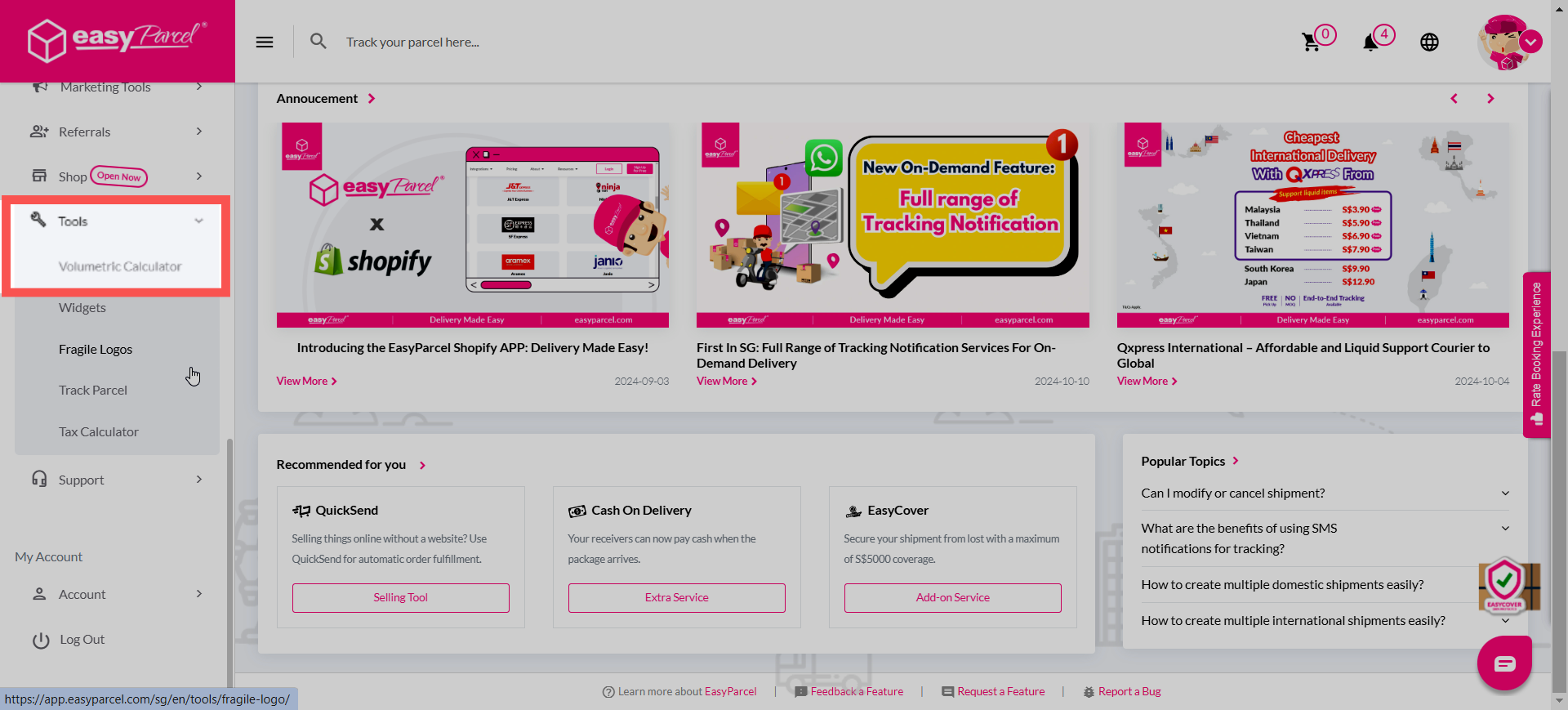
Task: Click the Account person icon
Action: click(x=39, y=594)
